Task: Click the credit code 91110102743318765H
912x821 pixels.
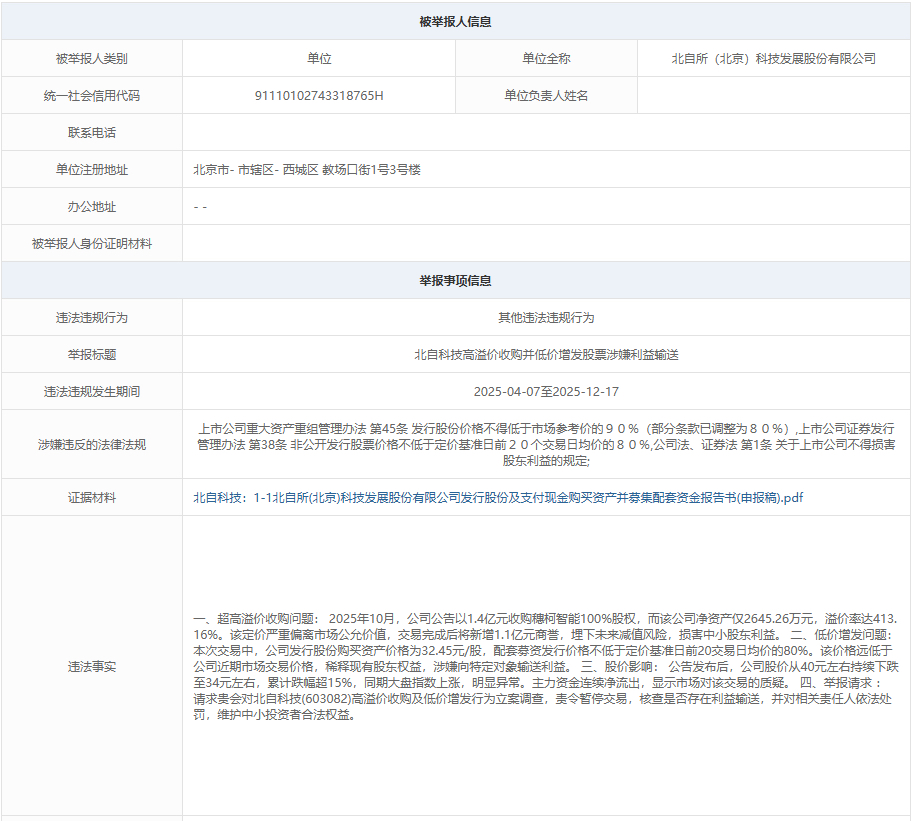Action: [x=319, y=96]
